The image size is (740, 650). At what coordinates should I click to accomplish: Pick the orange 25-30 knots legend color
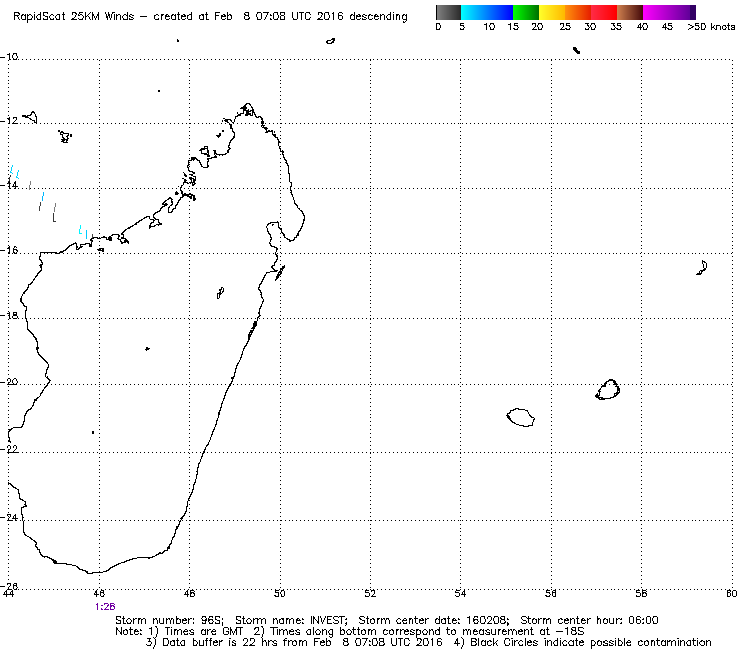coord(578,12)
